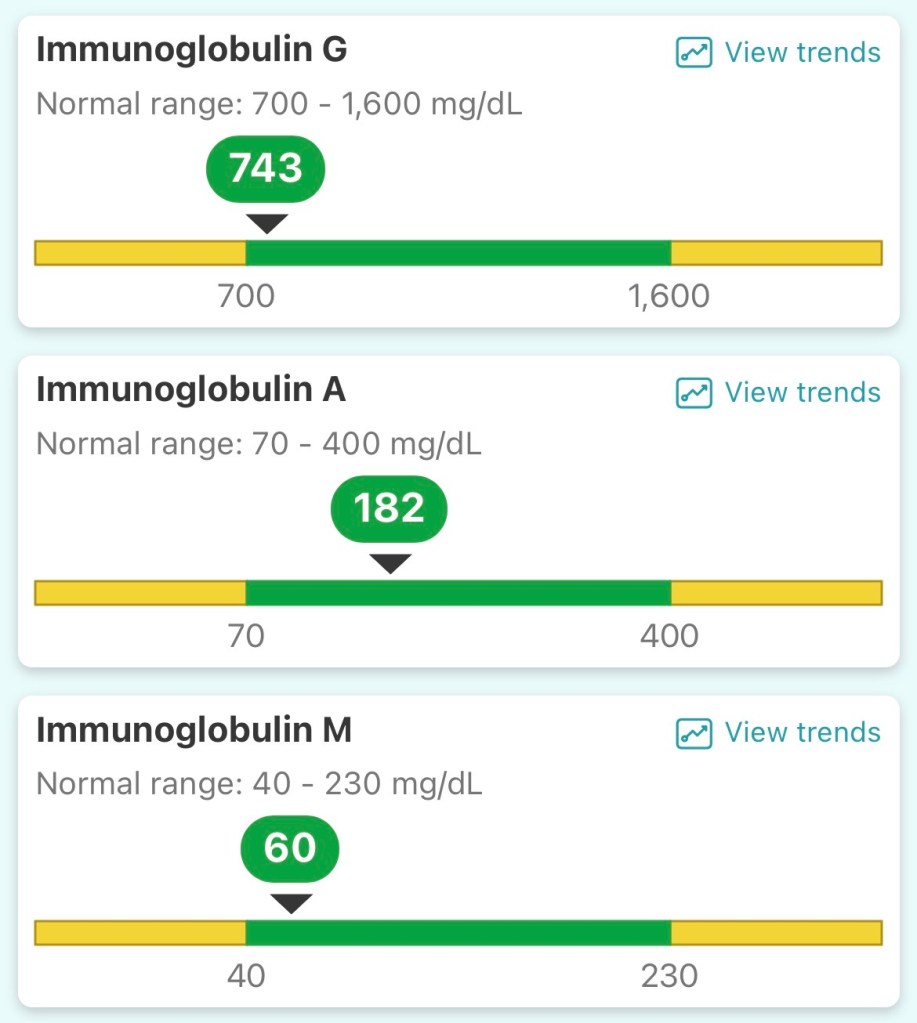
Task: Select the green 182 value marker
Action: click(388, 509)
